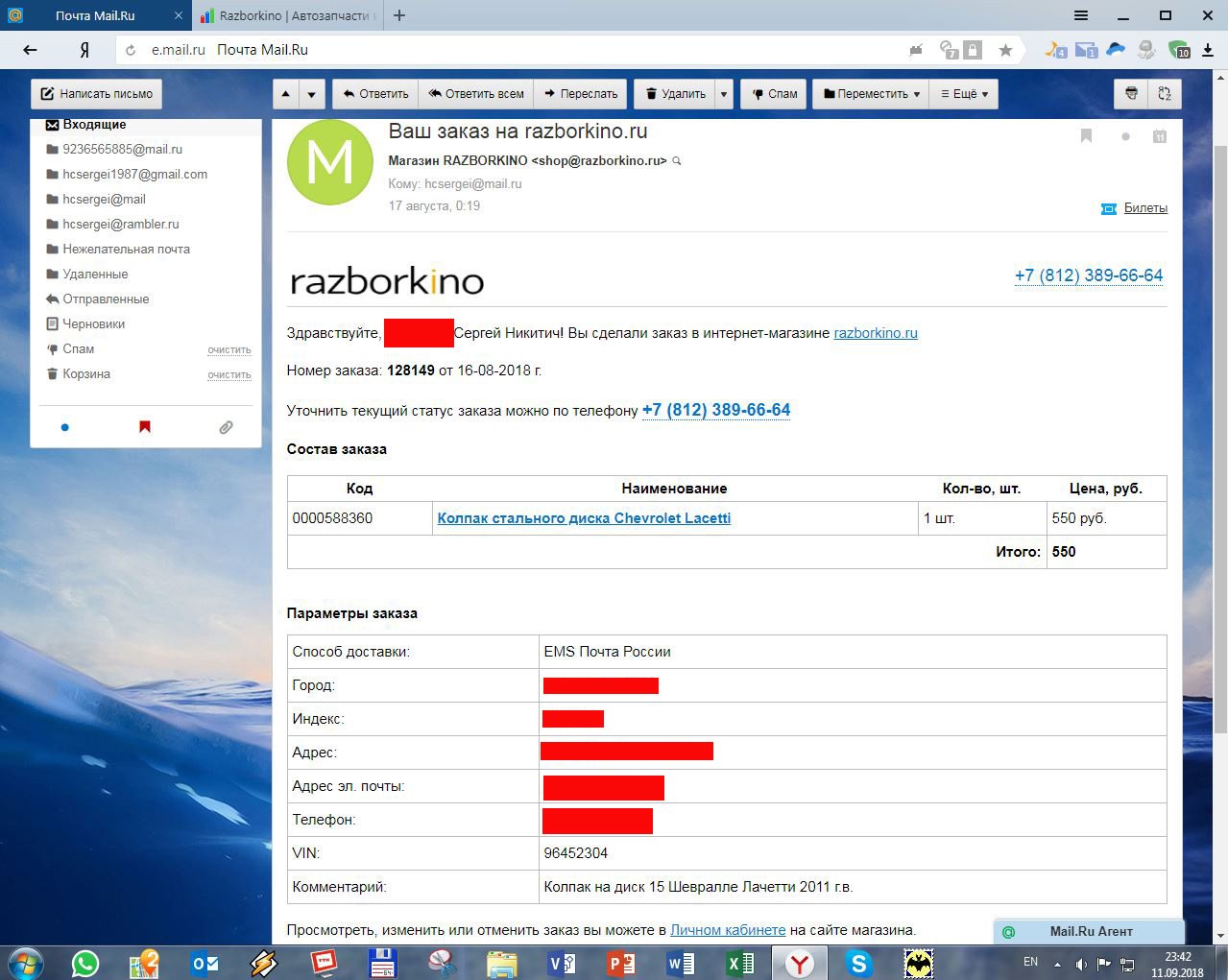Open the Переместить dropdown

pyautogui.click(x=872, y=94)
